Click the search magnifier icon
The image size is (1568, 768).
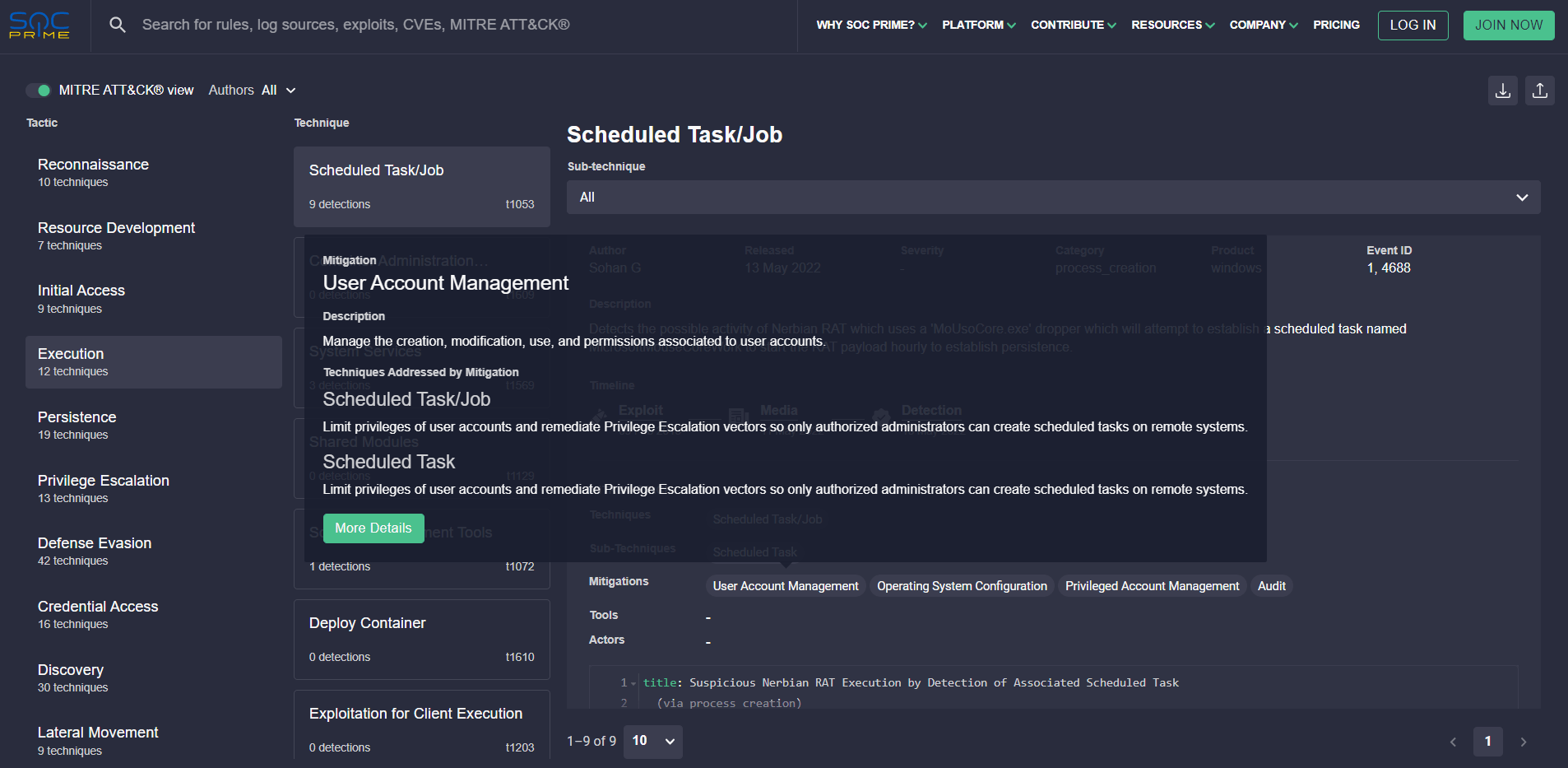coord(118,25)
